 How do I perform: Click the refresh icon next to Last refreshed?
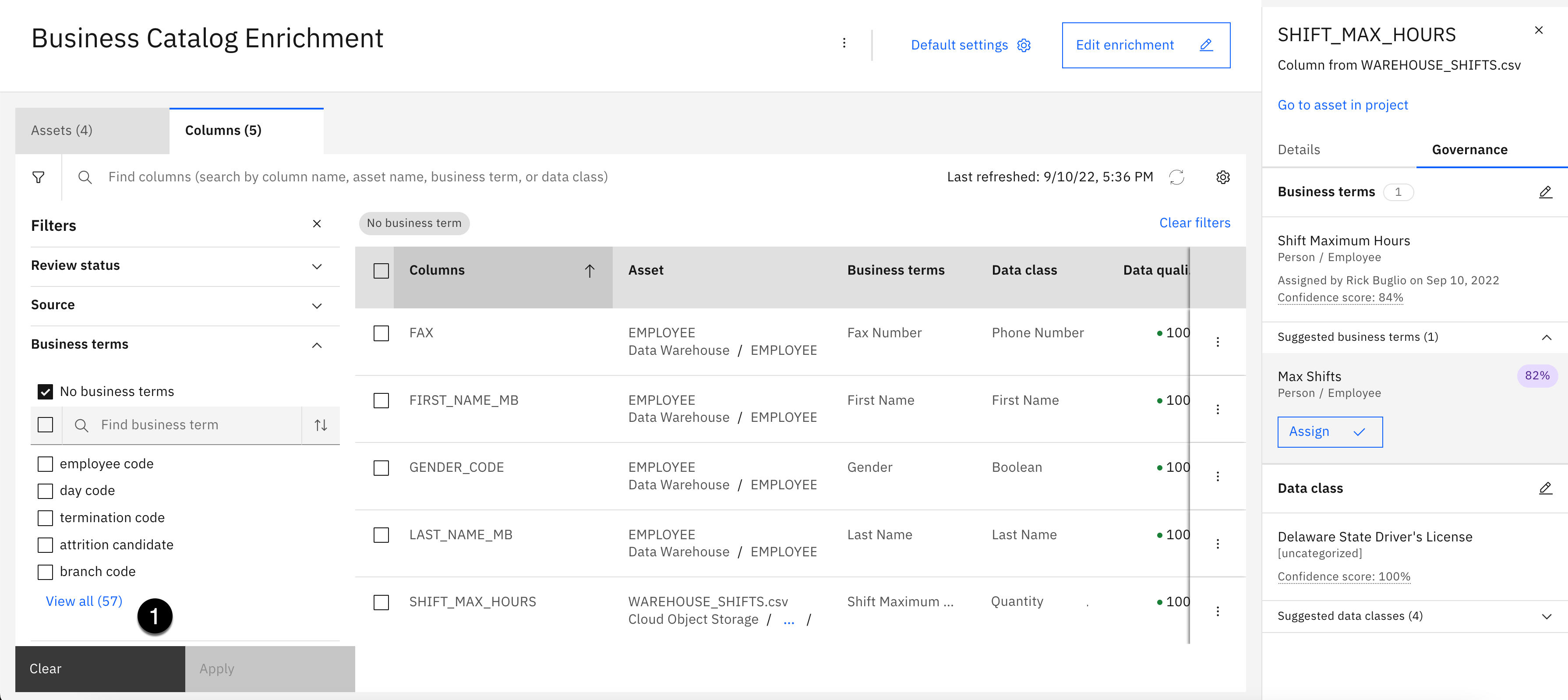[1176, 177]
